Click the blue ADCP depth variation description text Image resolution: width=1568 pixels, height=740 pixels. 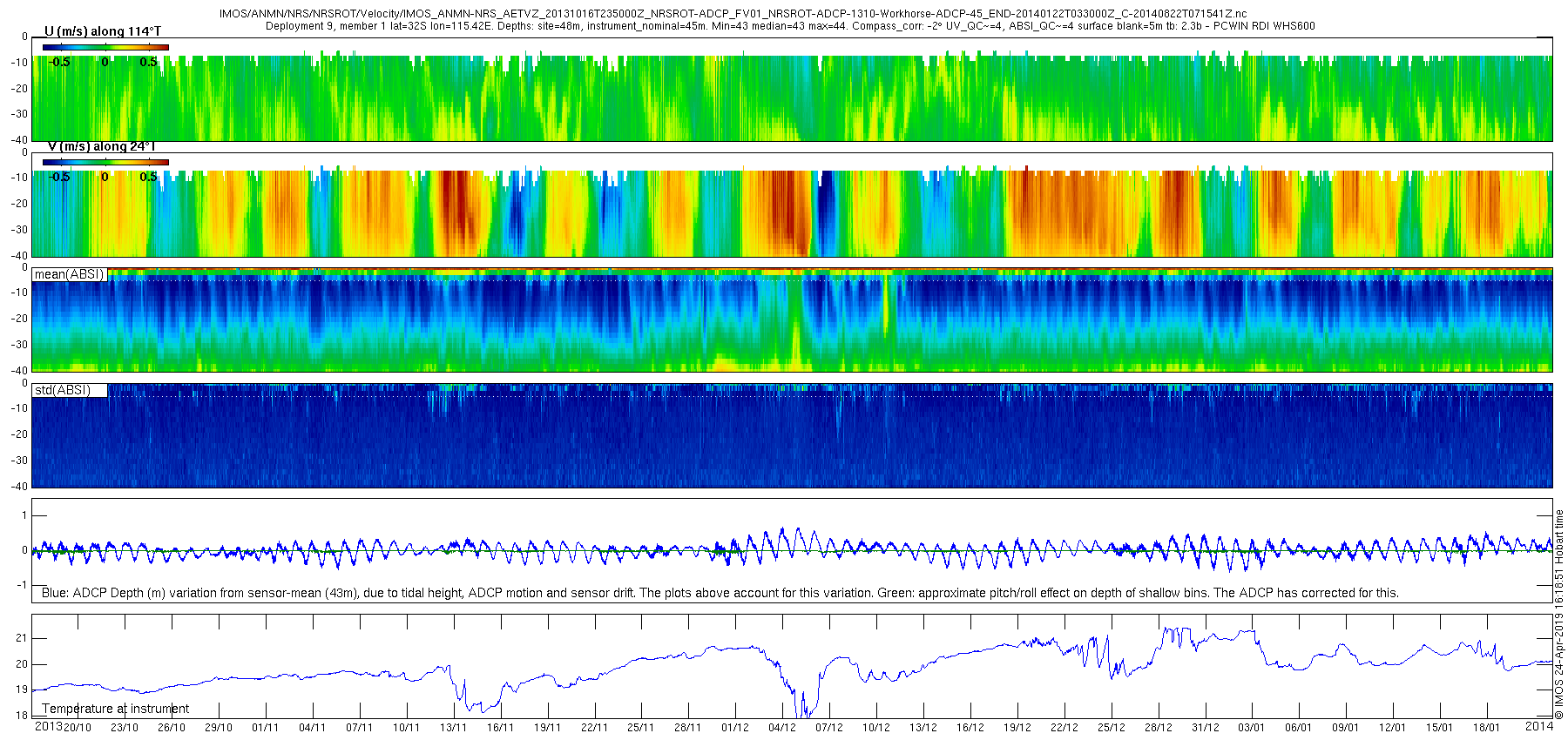[x=720, y=593]
